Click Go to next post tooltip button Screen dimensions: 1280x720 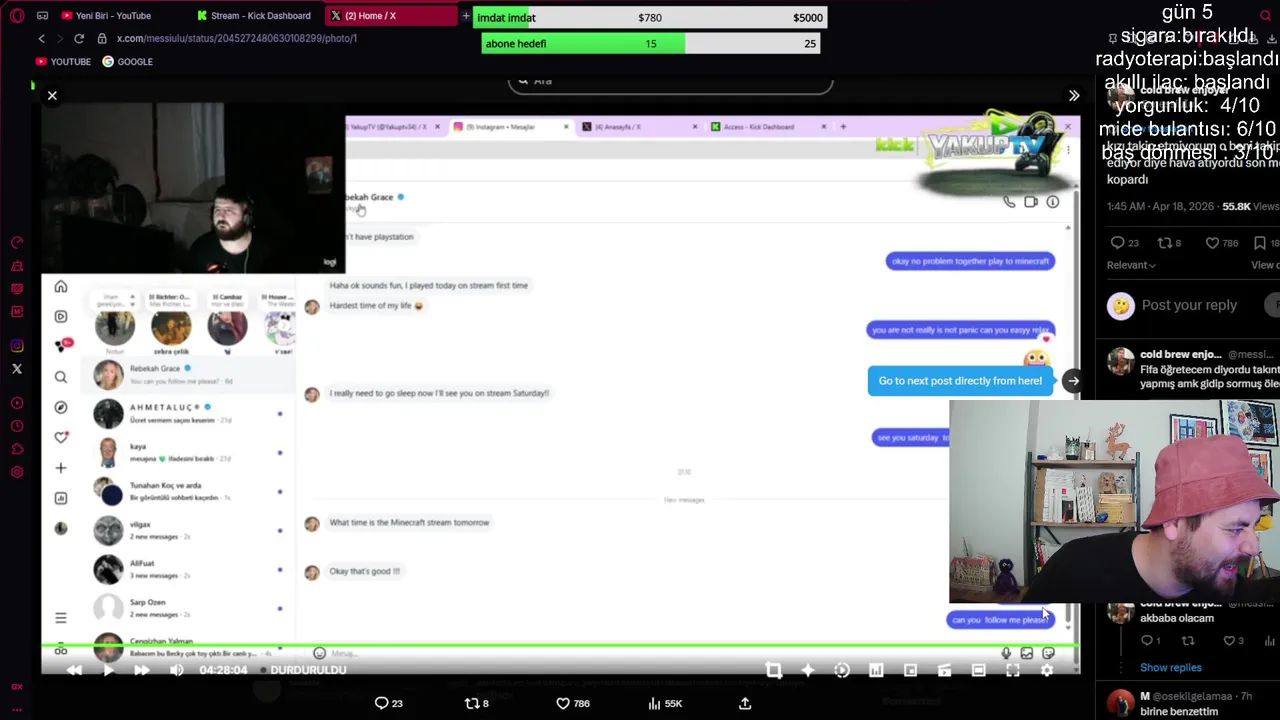click(960, 381)
